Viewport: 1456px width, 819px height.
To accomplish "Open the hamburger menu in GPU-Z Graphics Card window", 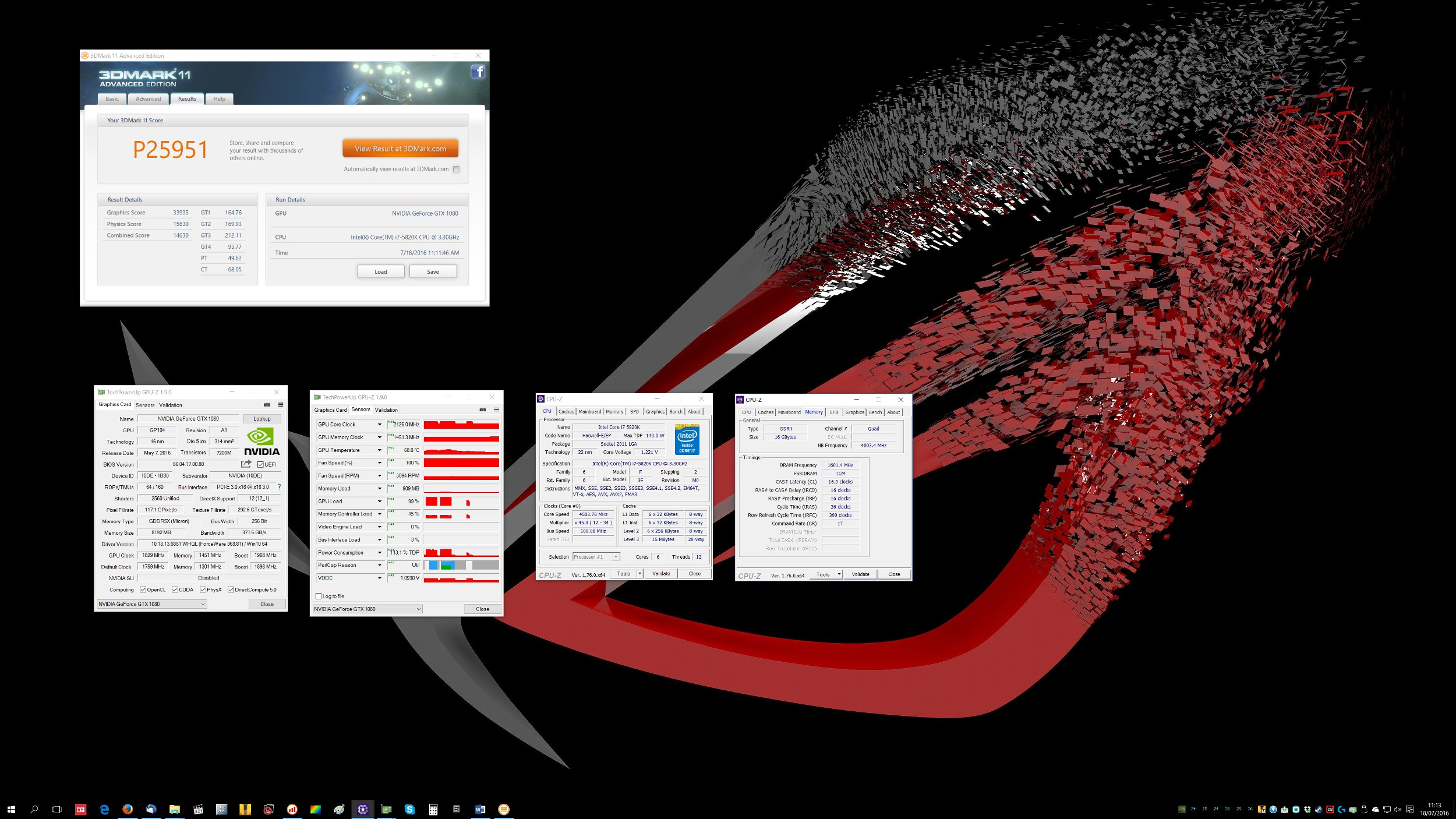I will [x=281, y=404].
